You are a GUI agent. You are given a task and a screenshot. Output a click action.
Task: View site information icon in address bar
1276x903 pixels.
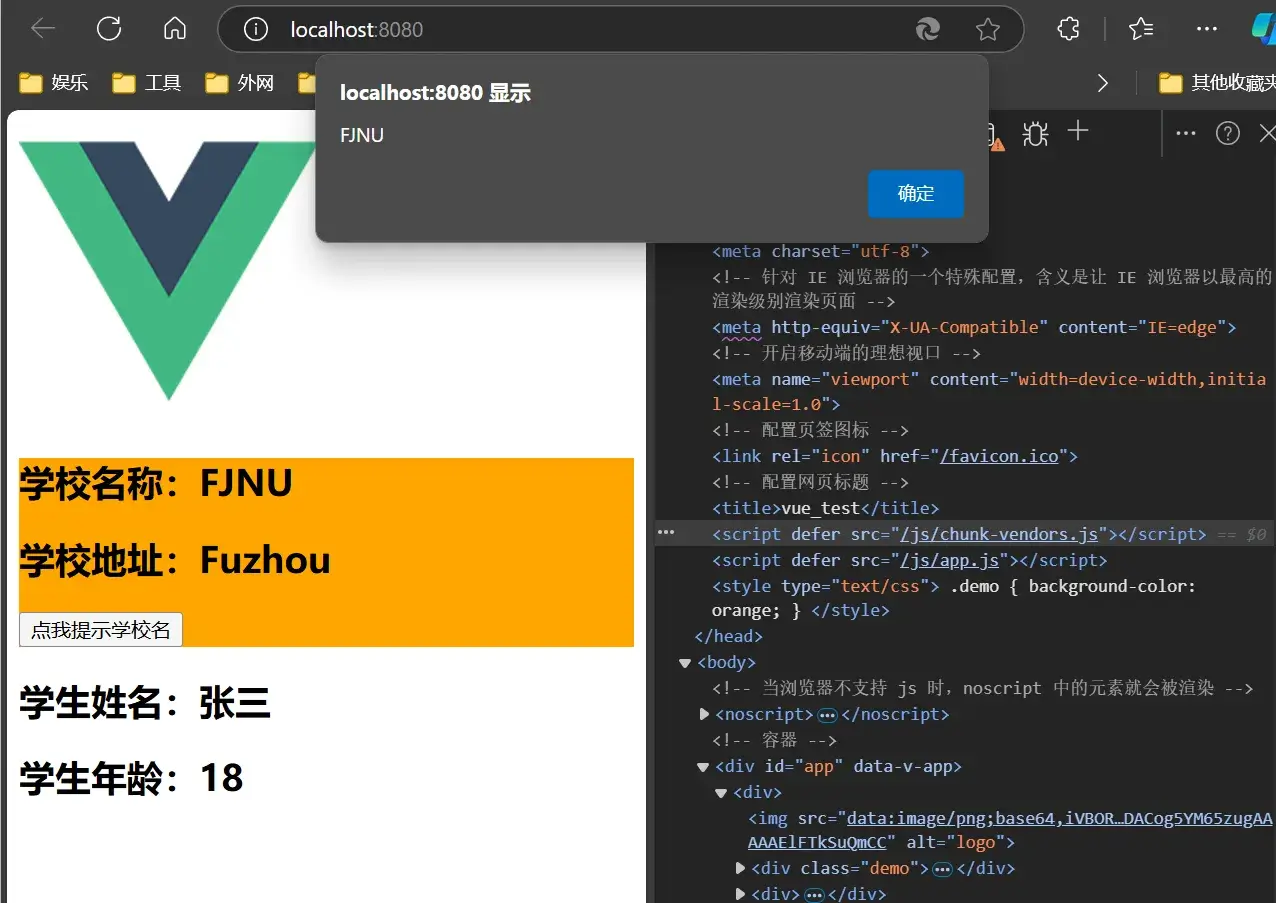click(x=256, y=30)
